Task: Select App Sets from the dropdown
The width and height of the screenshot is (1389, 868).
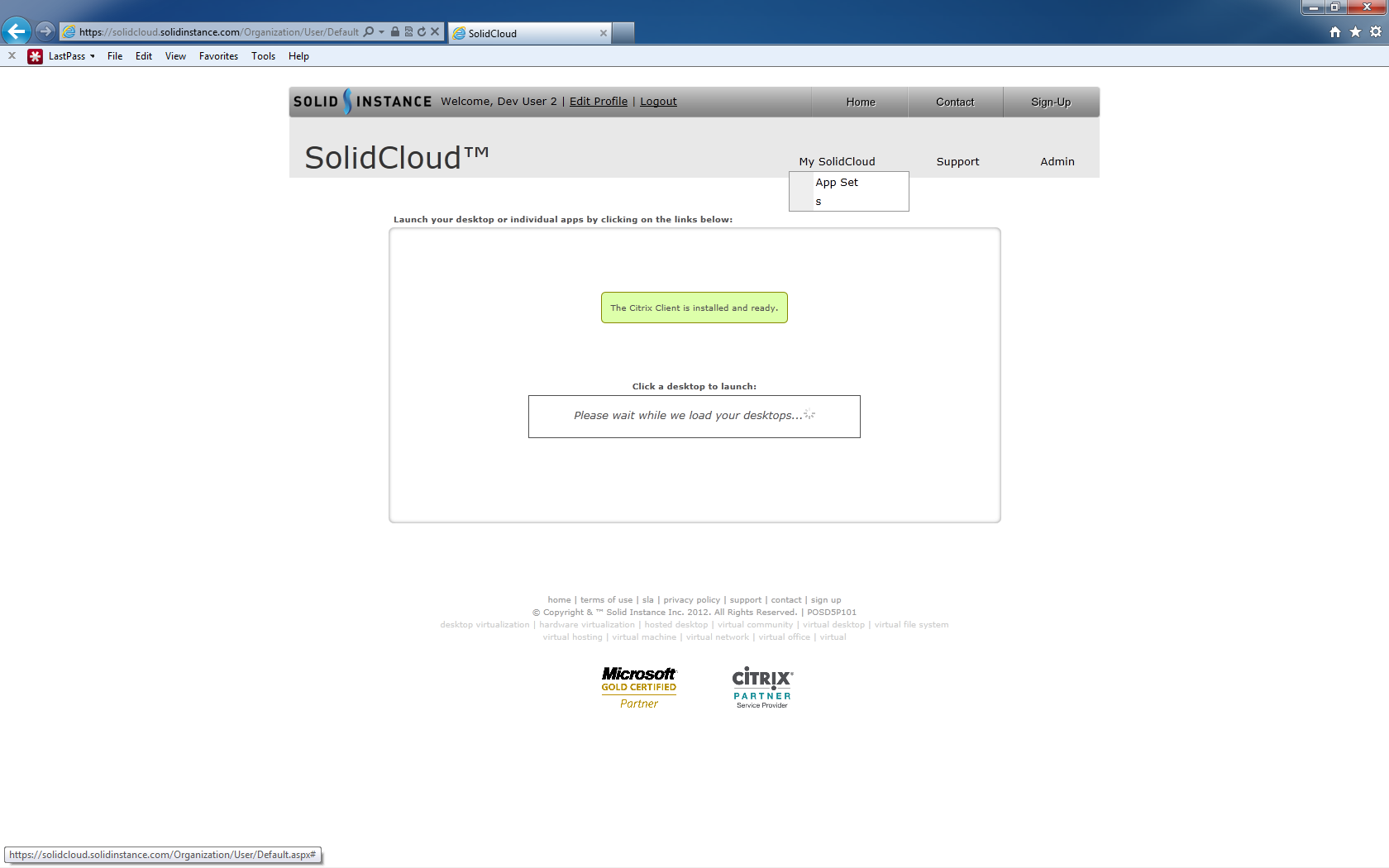Action: [x=849, y=192]
